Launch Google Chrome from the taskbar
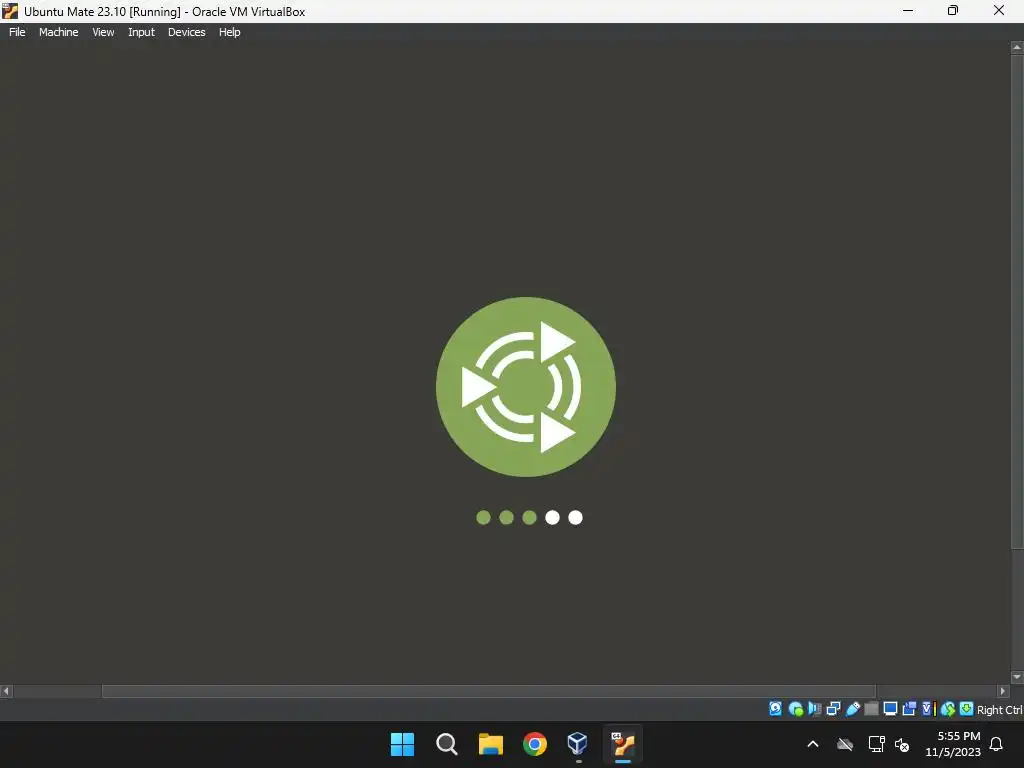Image resolution: width=1024 pixels, height=768 pixels. click(535, 744)
